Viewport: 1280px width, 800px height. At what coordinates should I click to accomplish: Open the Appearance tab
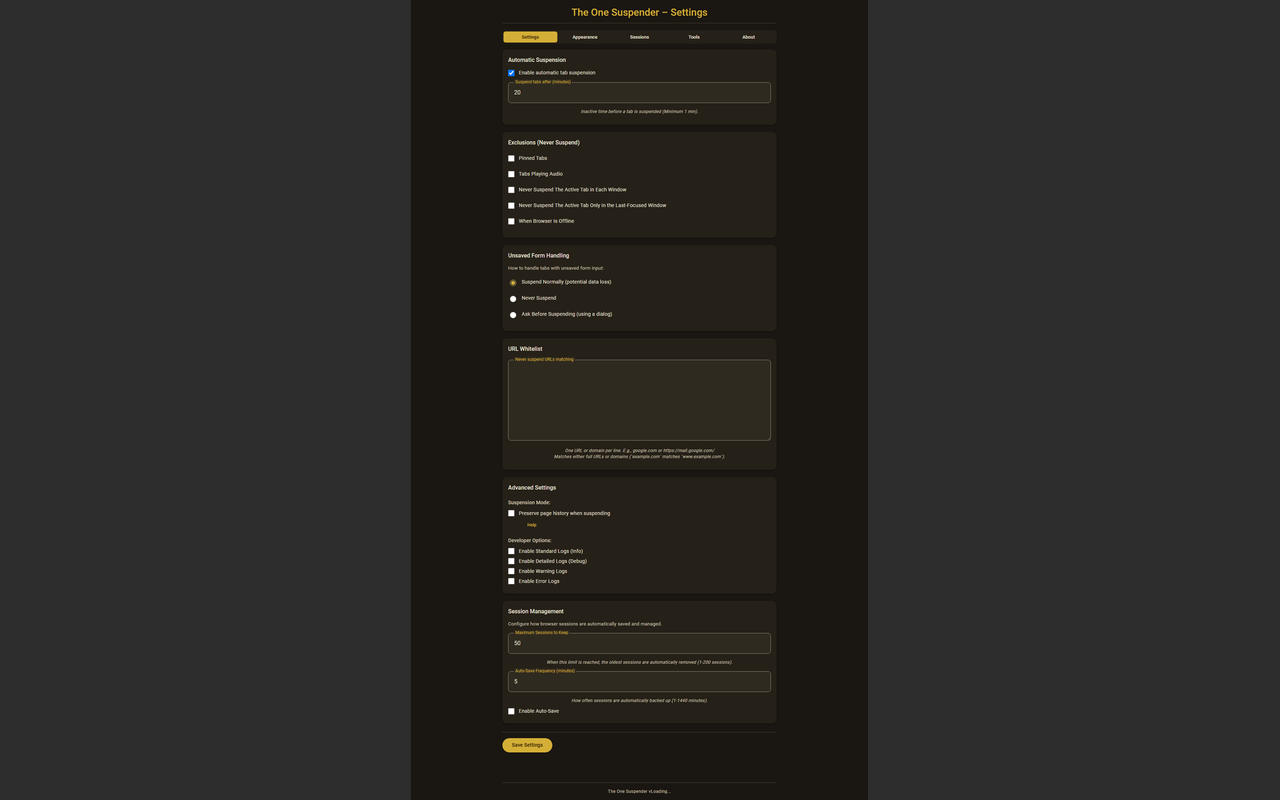tap(585, 37)
